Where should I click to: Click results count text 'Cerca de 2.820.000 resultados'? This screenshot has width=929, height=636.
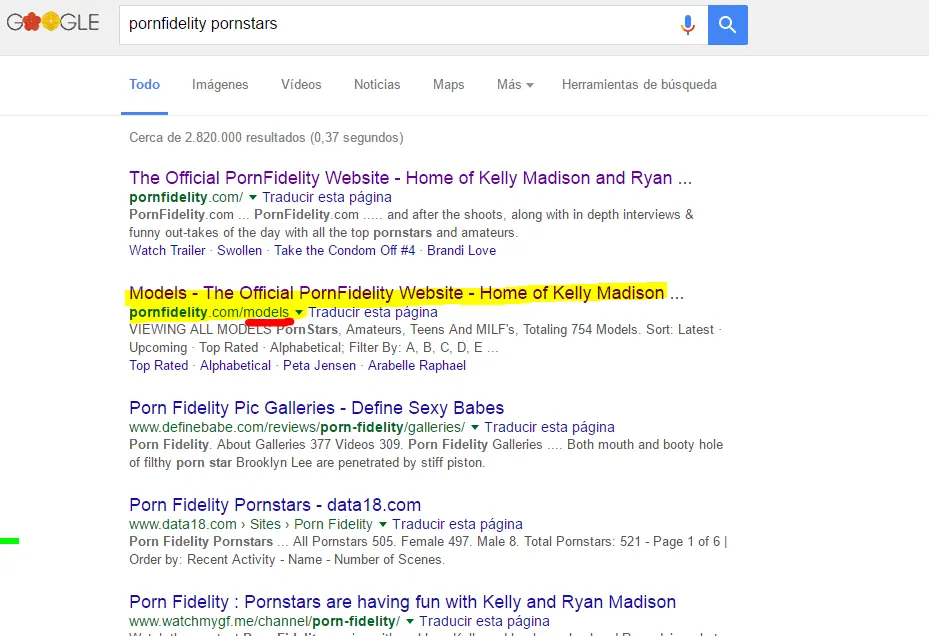point(266,138)
